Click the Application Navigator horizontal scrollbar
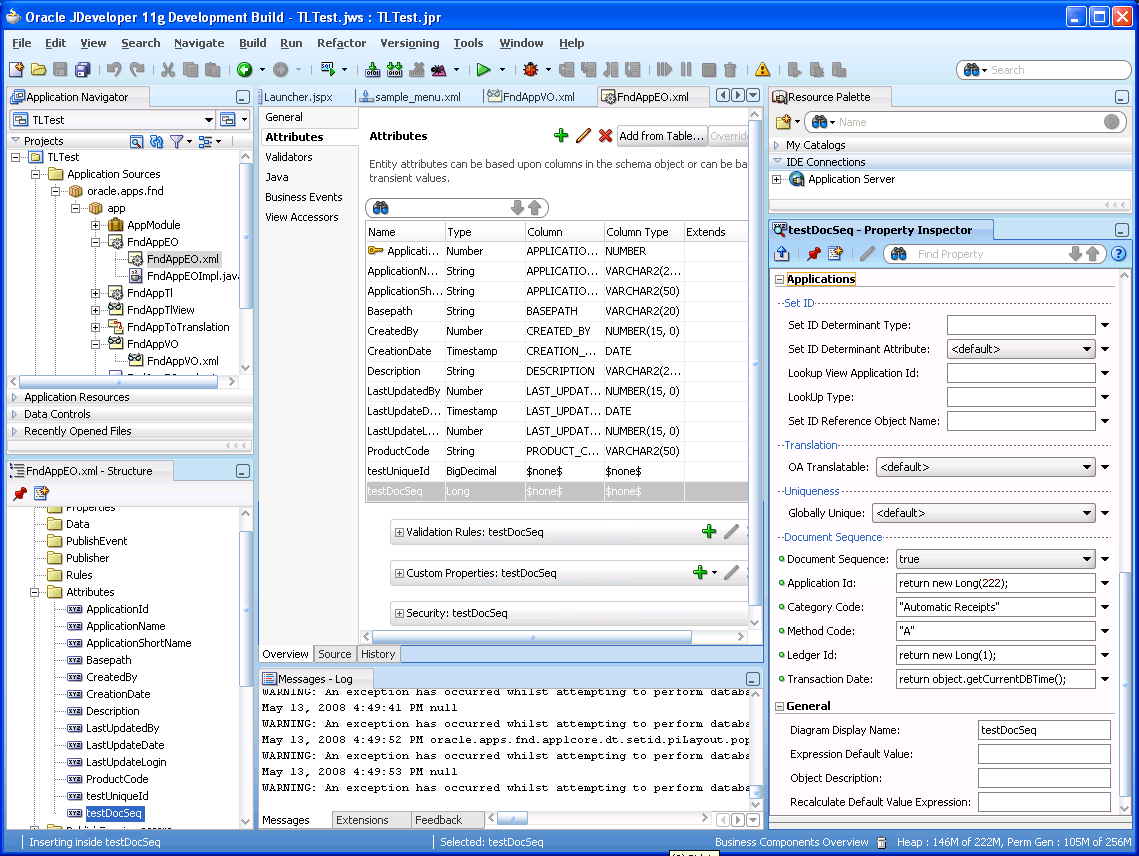 (x=118, y=381)
